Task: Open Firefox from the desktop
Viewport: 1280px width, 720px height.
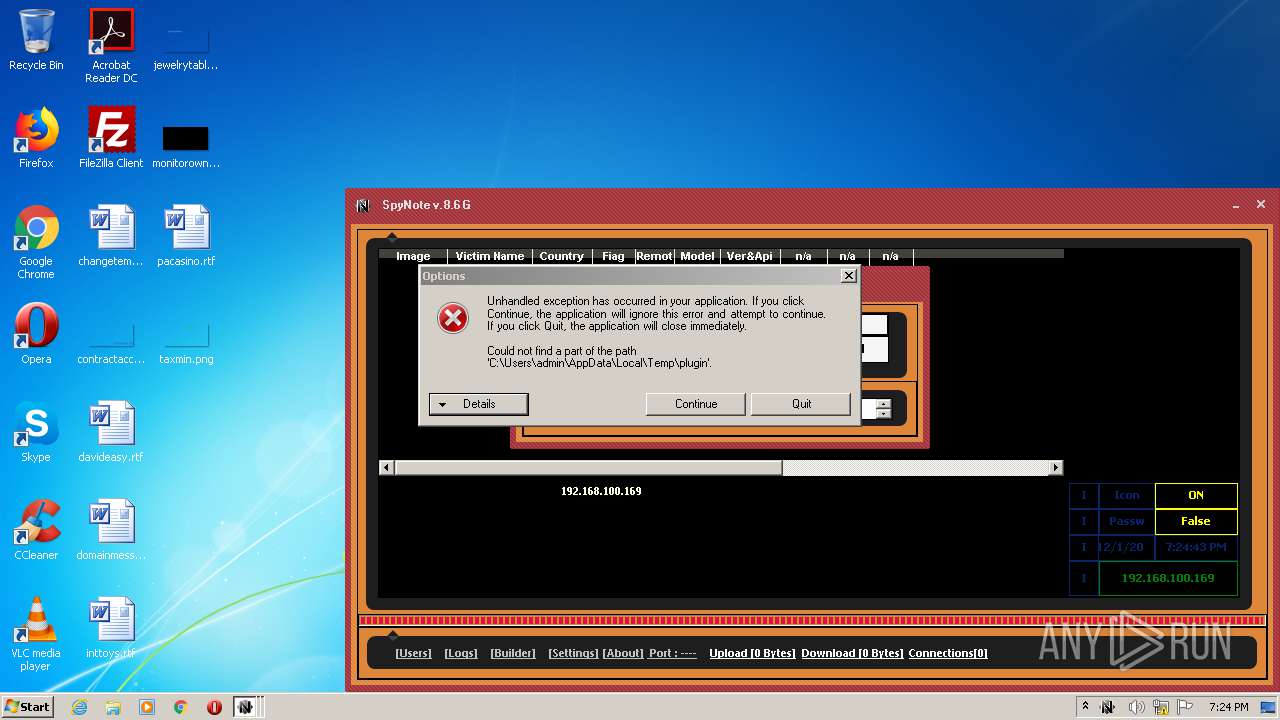Action: point(36,138)
